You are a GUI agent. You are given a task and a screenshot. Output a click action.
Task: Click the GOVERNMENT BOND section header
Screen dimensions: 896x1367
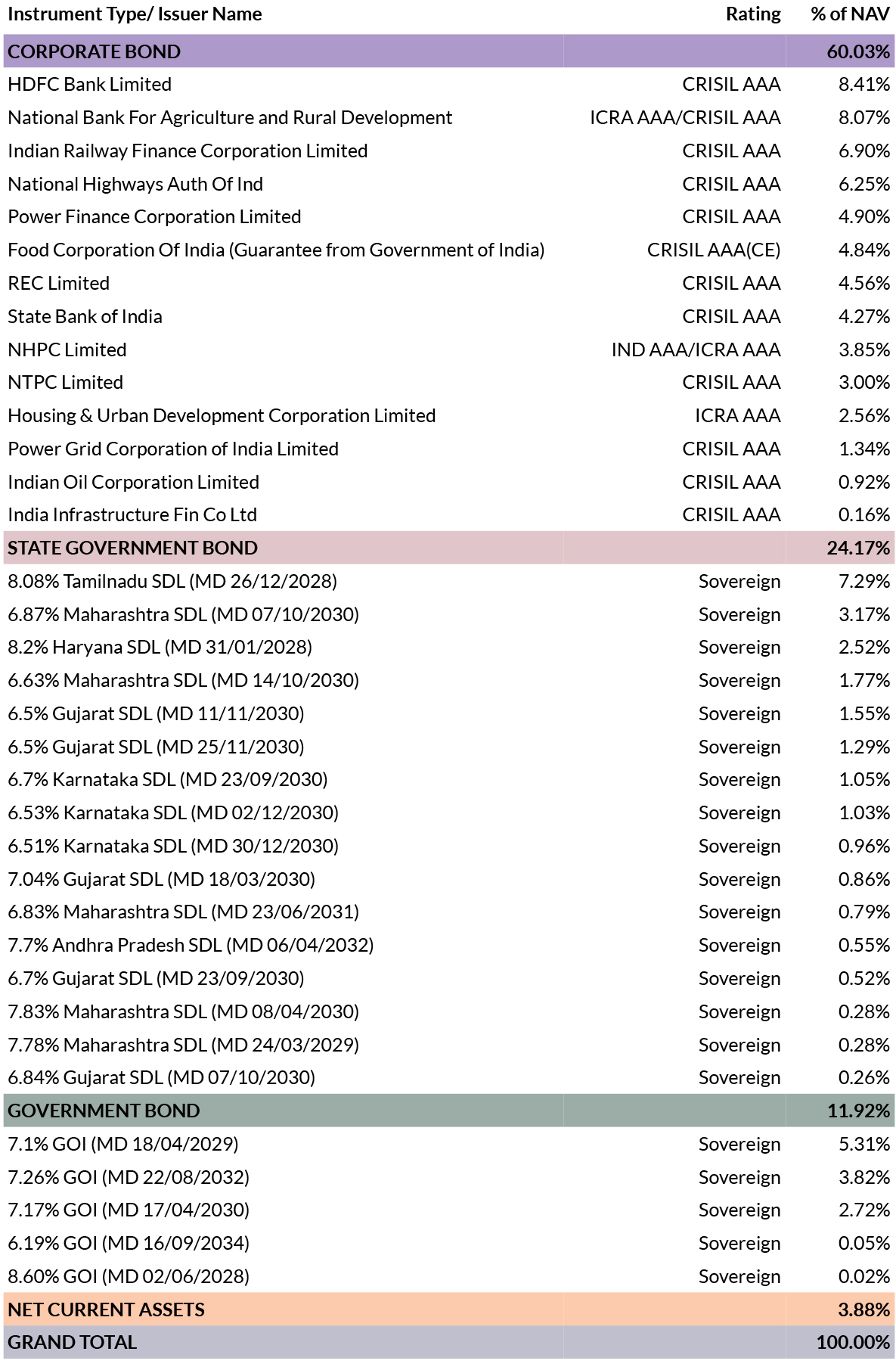[x=104, y=1111]
